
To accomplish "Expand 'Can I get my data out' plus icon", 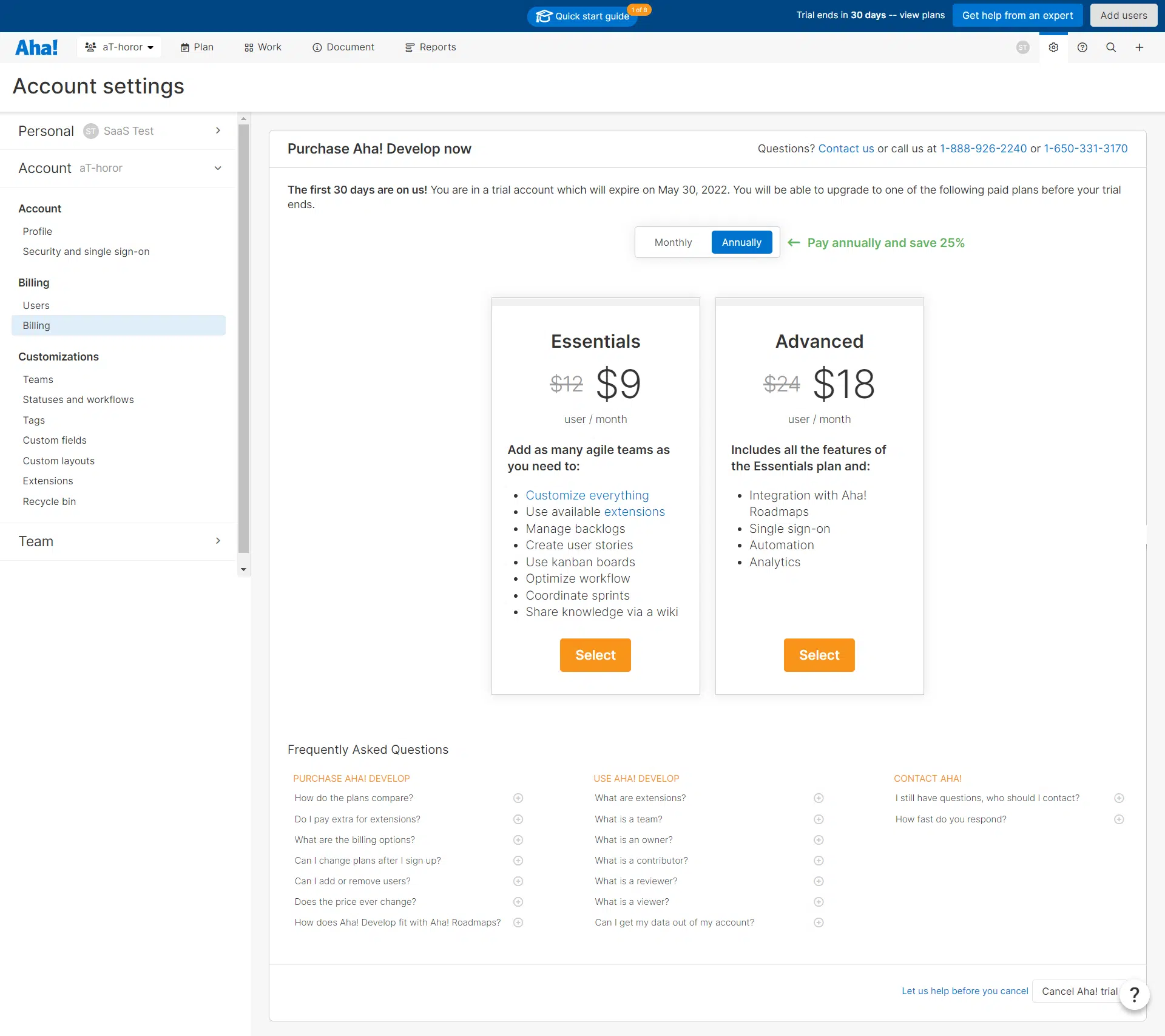I will tap(819, 923).
